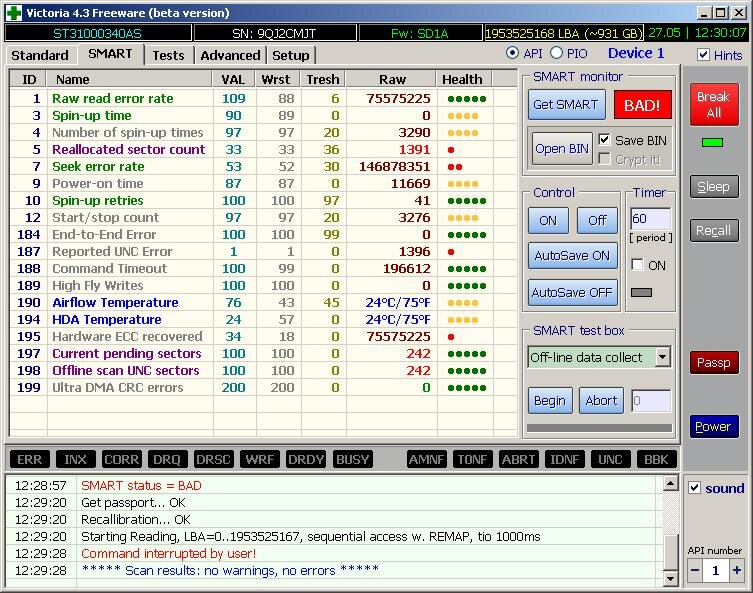Click the timer period input field
This screenshot has height=593, width=753.
click(x=650, y=219)
